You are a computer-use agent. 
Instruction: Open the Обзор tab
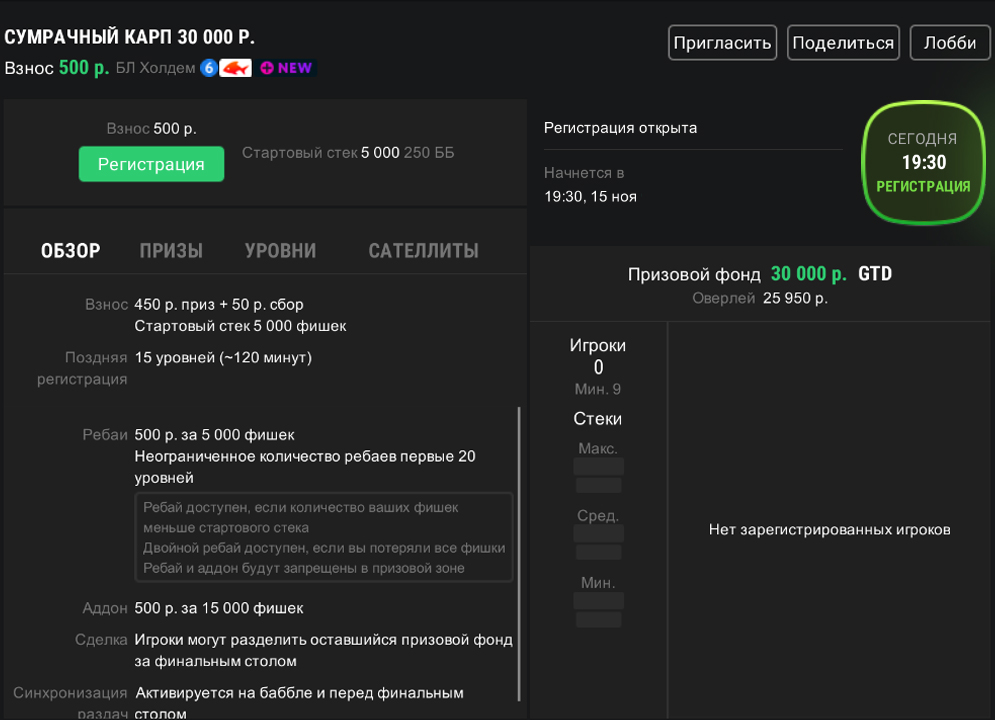click(70, 251)
